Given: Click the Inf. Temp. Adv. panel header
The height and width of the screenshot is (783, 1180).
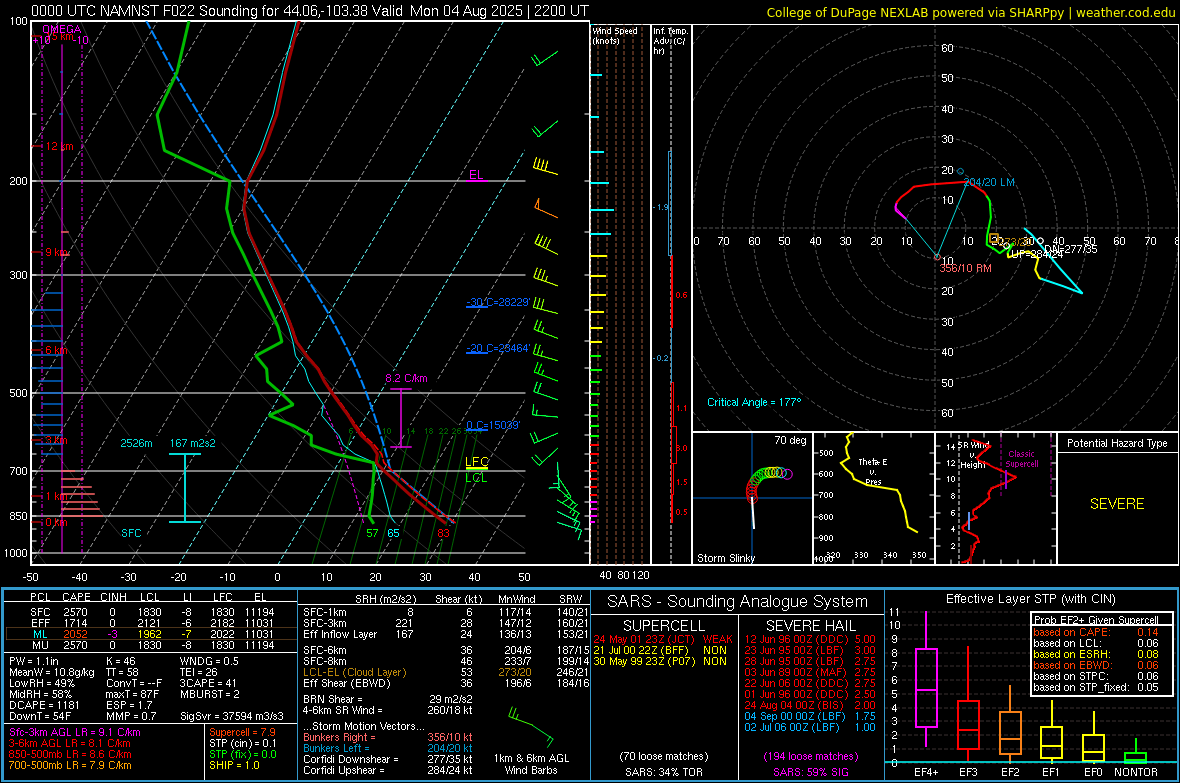Looking at the screenshot, I should (670, 41).
